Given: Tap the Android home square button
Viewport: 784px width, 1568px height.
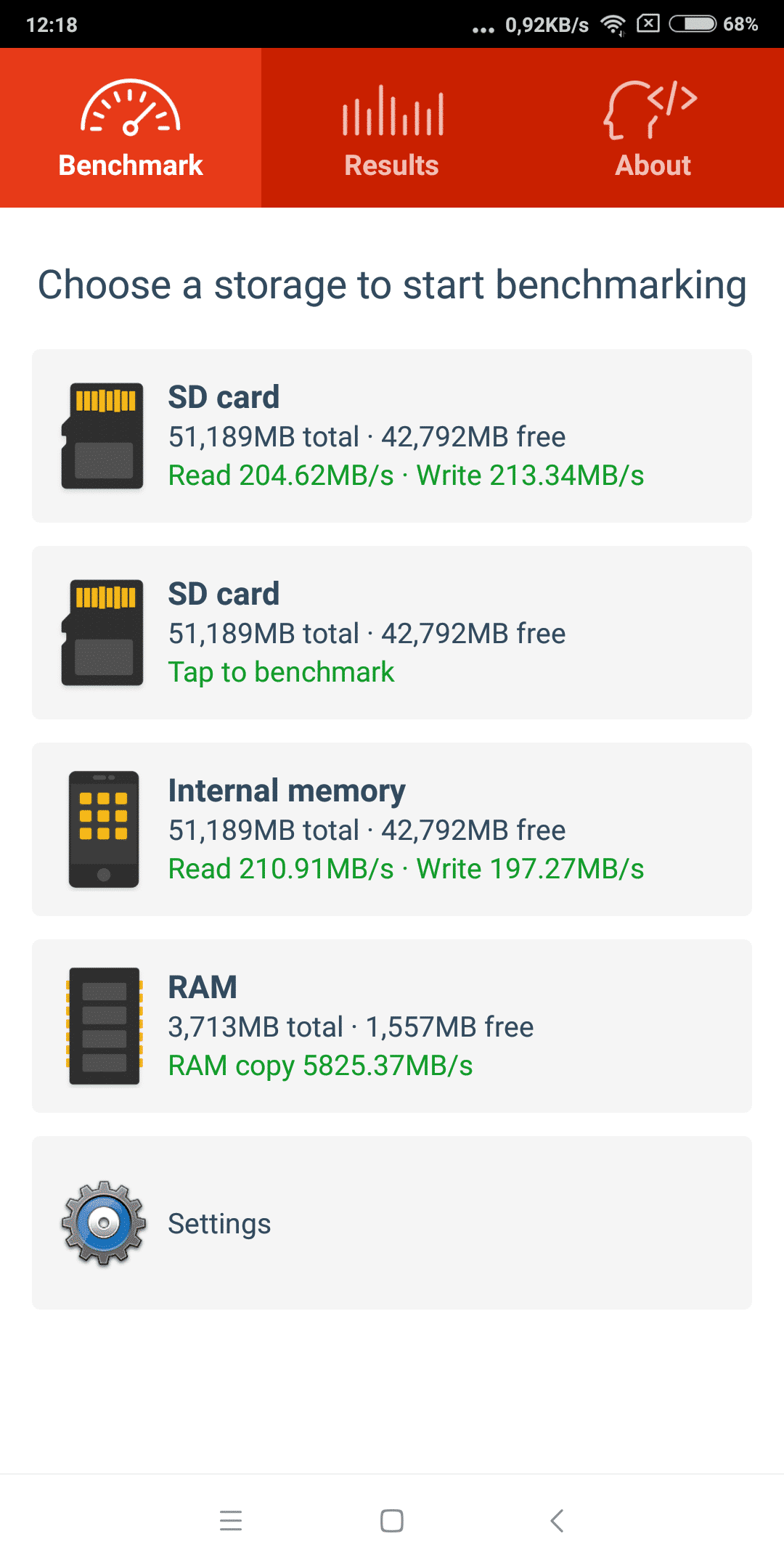Looking at the screenshot, I should point(392,1520).
